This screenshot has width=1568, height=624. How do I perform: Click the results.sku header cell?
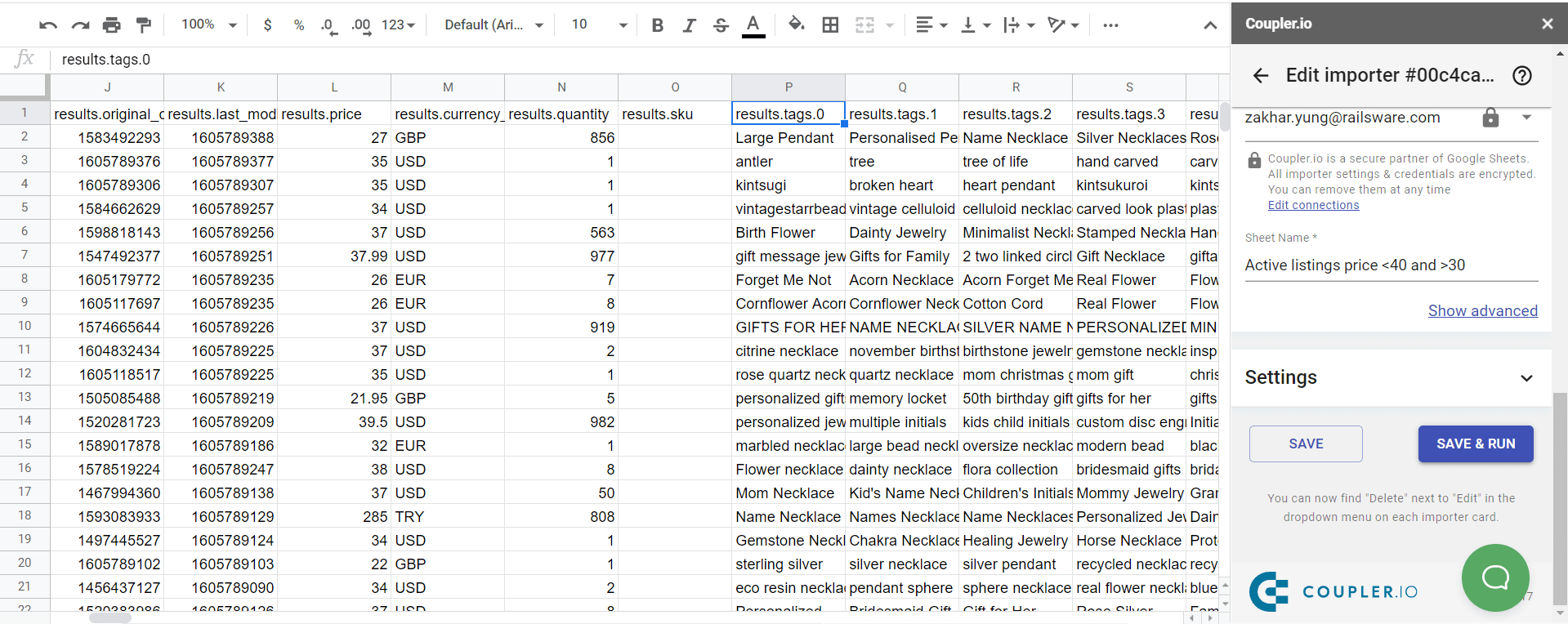pos(674,114)
